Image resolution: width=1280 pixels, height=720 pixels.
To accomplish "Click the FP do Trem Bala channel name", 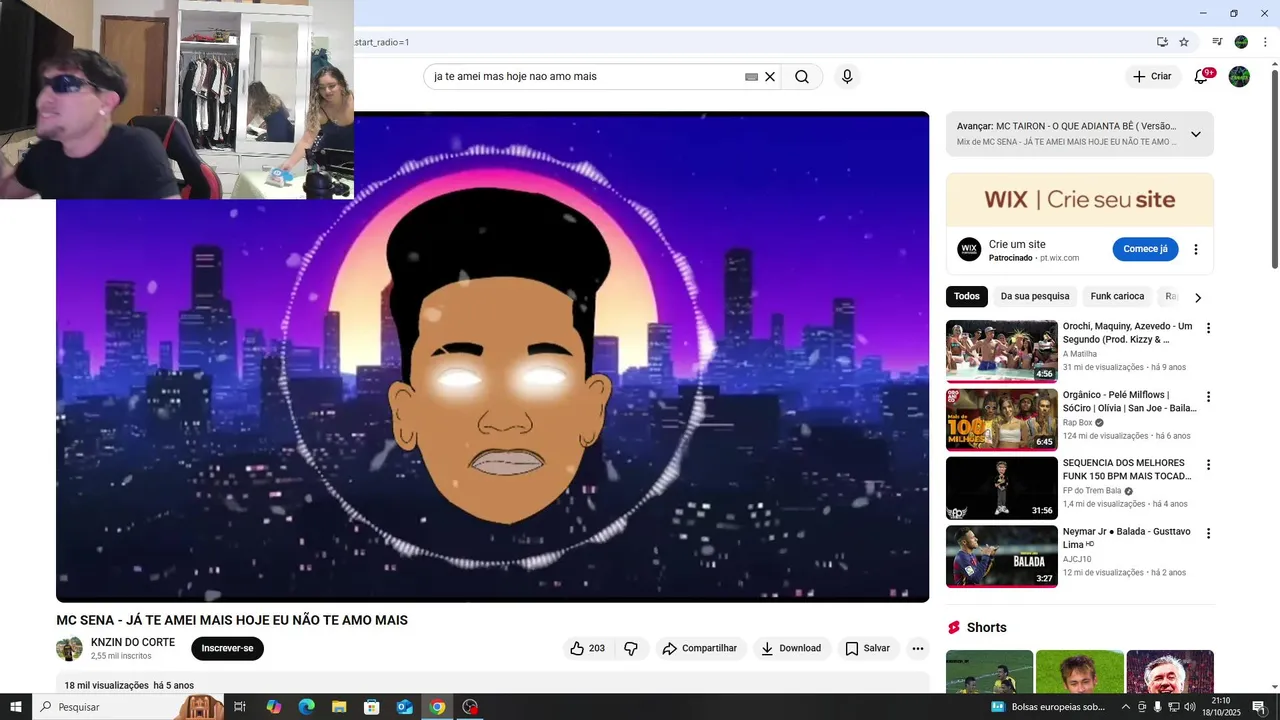I will [x=1092, y=491].
